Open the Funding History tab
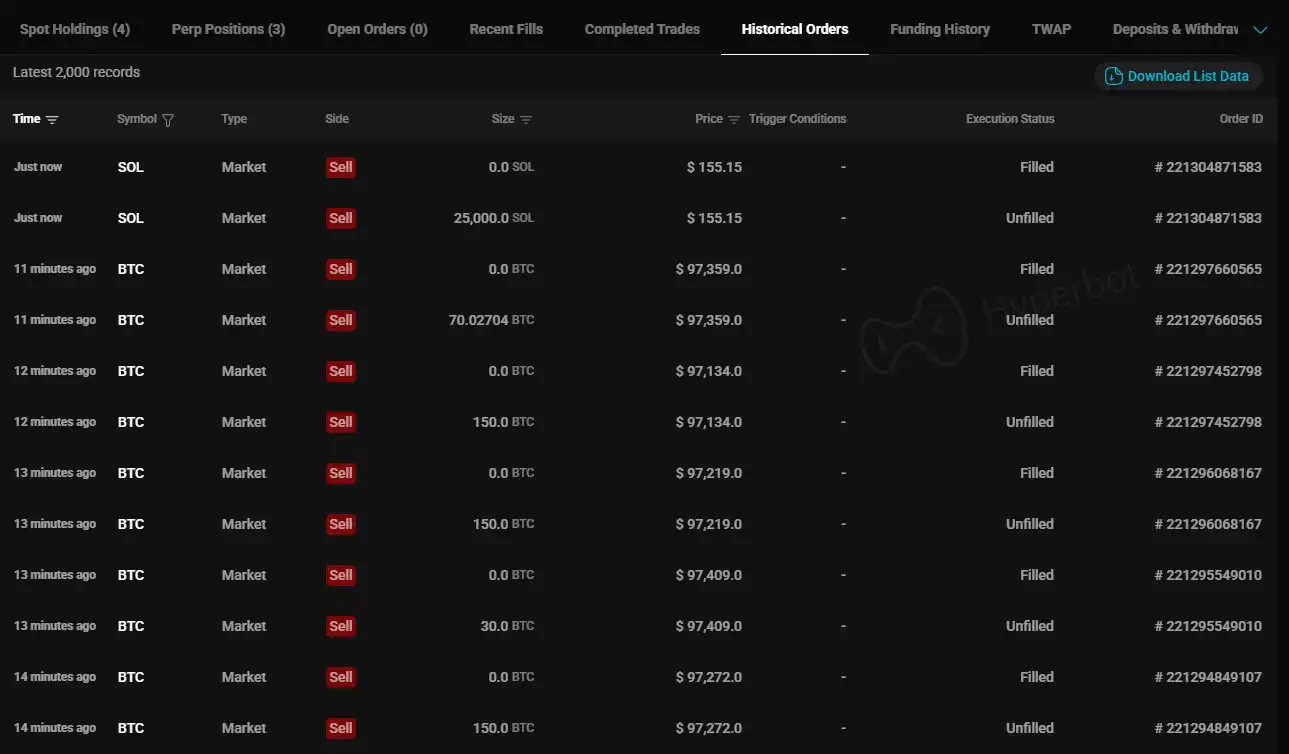The width and height of the screenshot is (1289, 754). click(940, 29)
